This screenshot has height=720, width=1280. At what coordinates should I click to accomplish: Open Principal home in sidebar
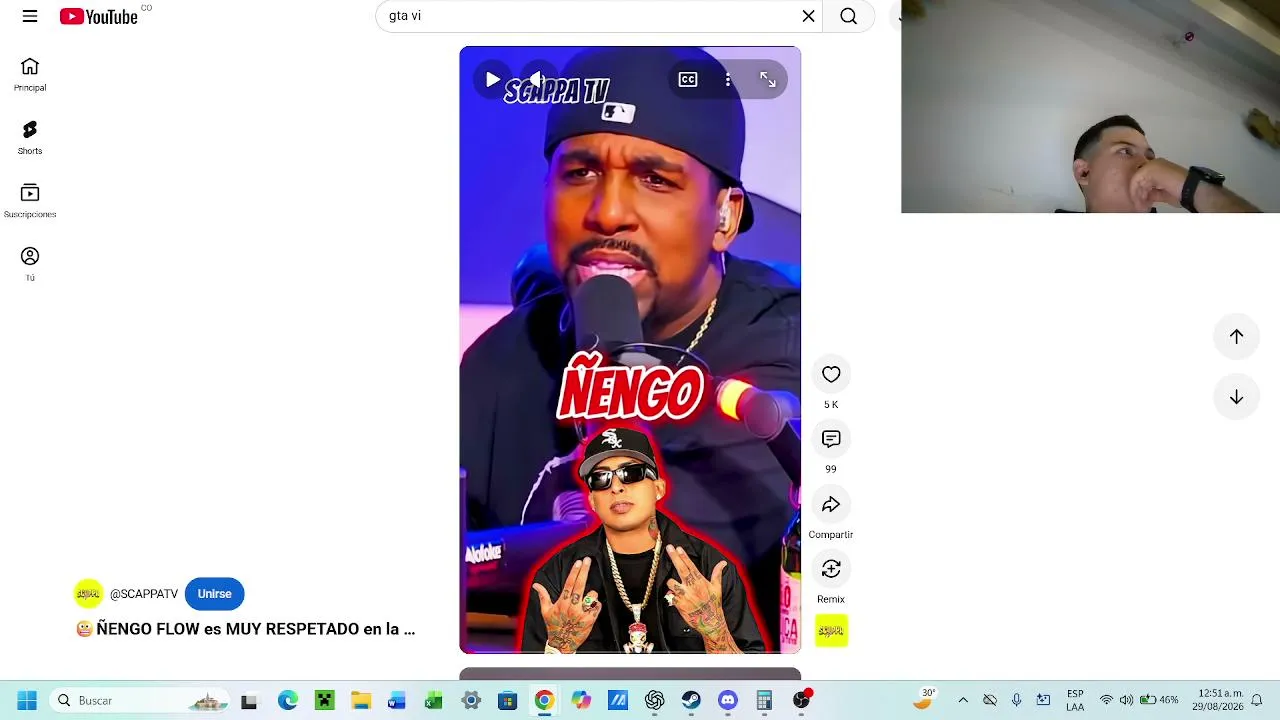(x=30, y=75)
